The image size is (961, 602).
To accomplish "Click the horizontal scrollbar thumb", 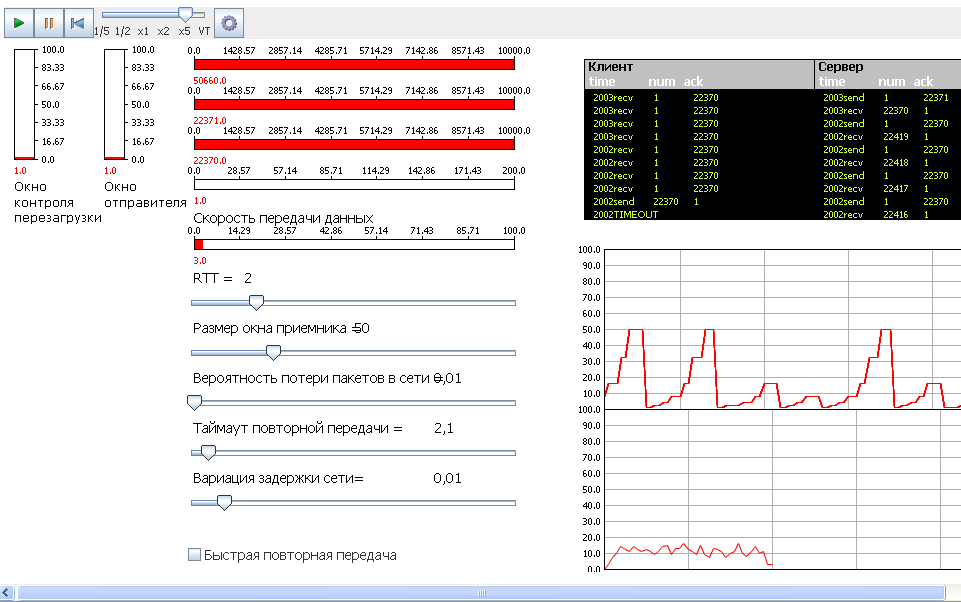I will click(481, 593).
